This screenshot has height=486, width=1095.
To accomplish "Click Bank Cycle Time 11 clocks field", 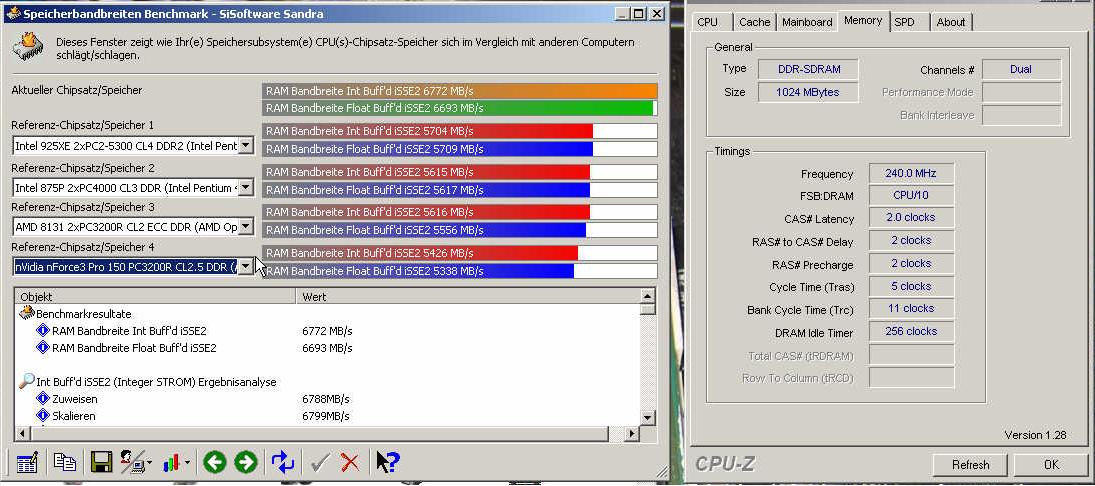I will [x=911, y=309].
